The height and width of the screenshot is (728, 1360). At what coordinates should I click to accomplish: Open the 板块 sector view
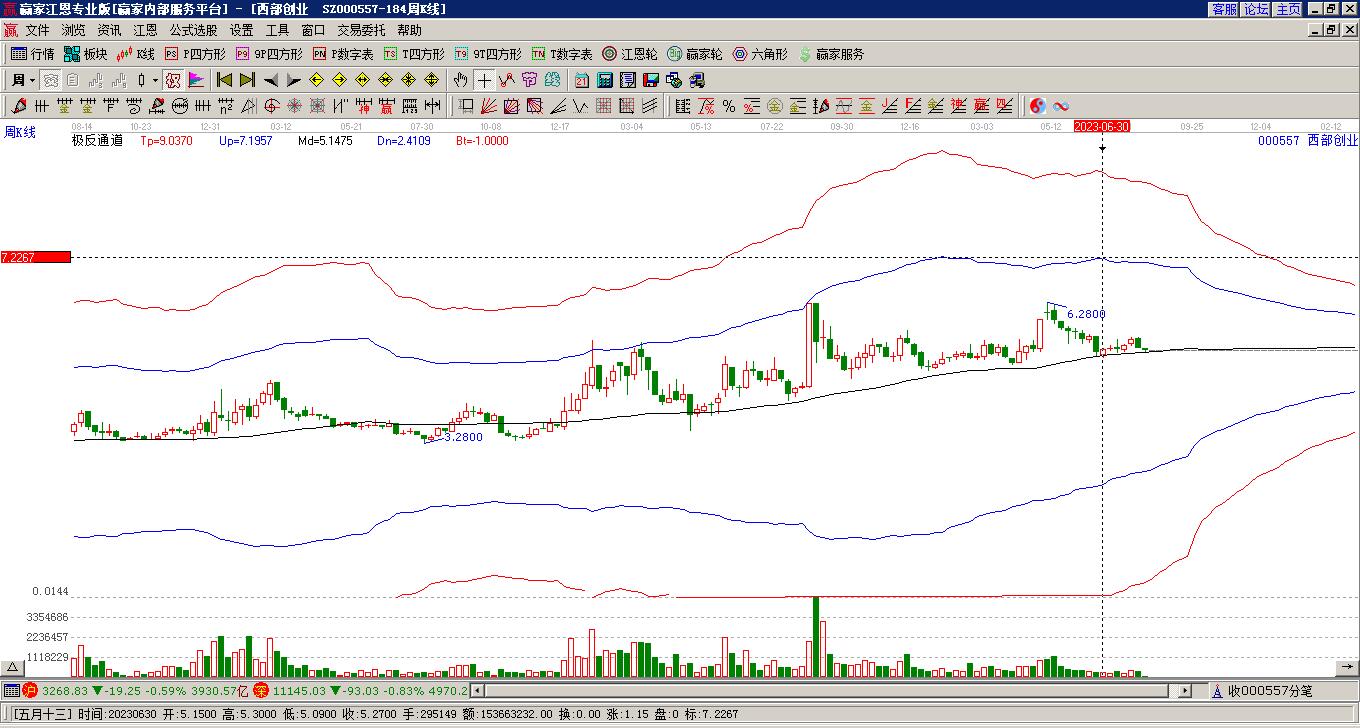86,54
